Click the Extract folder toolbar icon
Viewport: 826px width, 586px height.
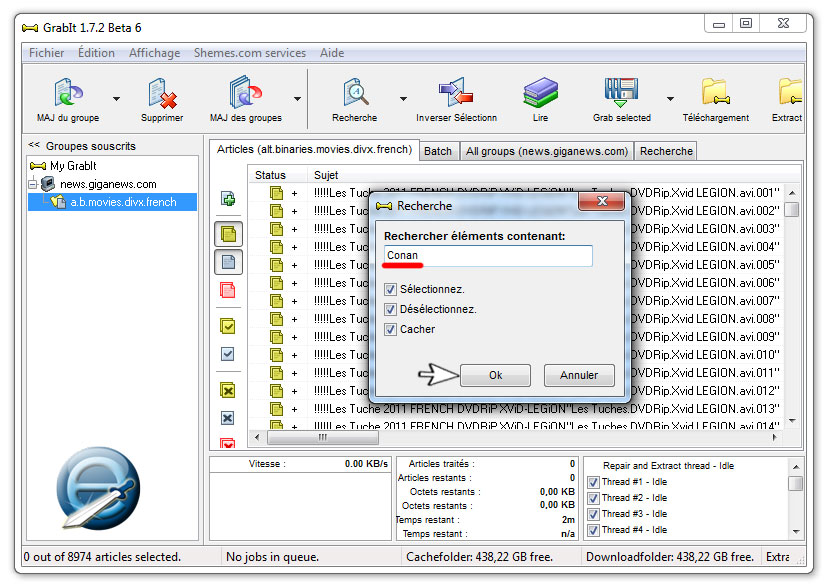[790, 92]
